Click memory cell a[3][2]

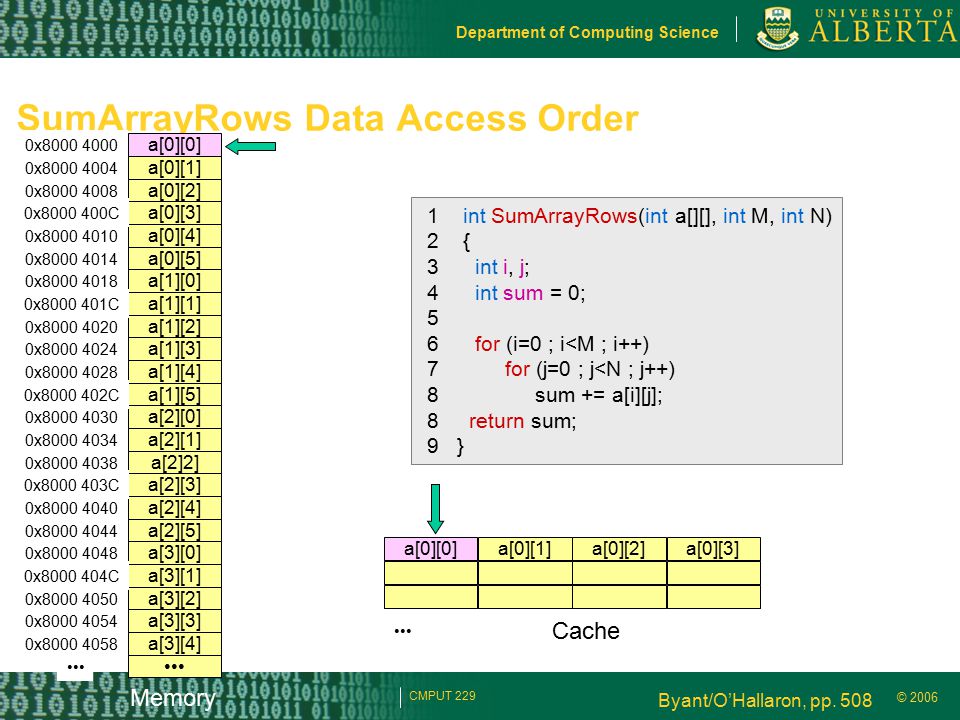click(x=174, y=598)
